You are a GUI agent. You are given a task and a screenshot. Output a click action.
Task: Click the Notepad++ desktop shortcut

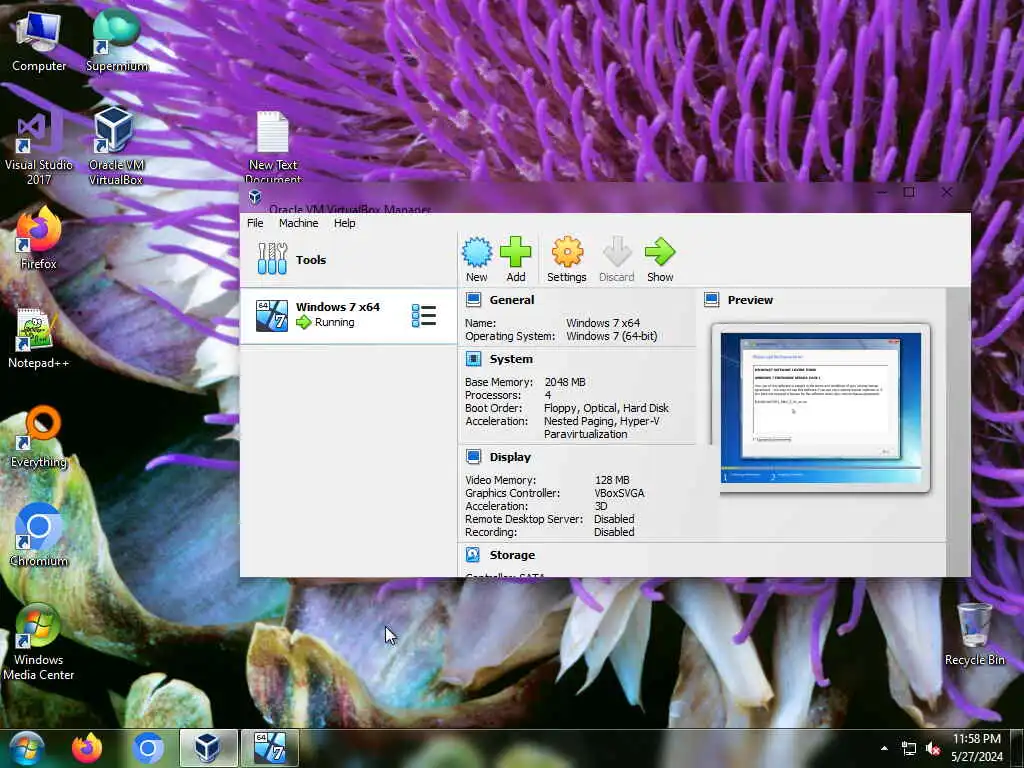(x=38, y=337)
